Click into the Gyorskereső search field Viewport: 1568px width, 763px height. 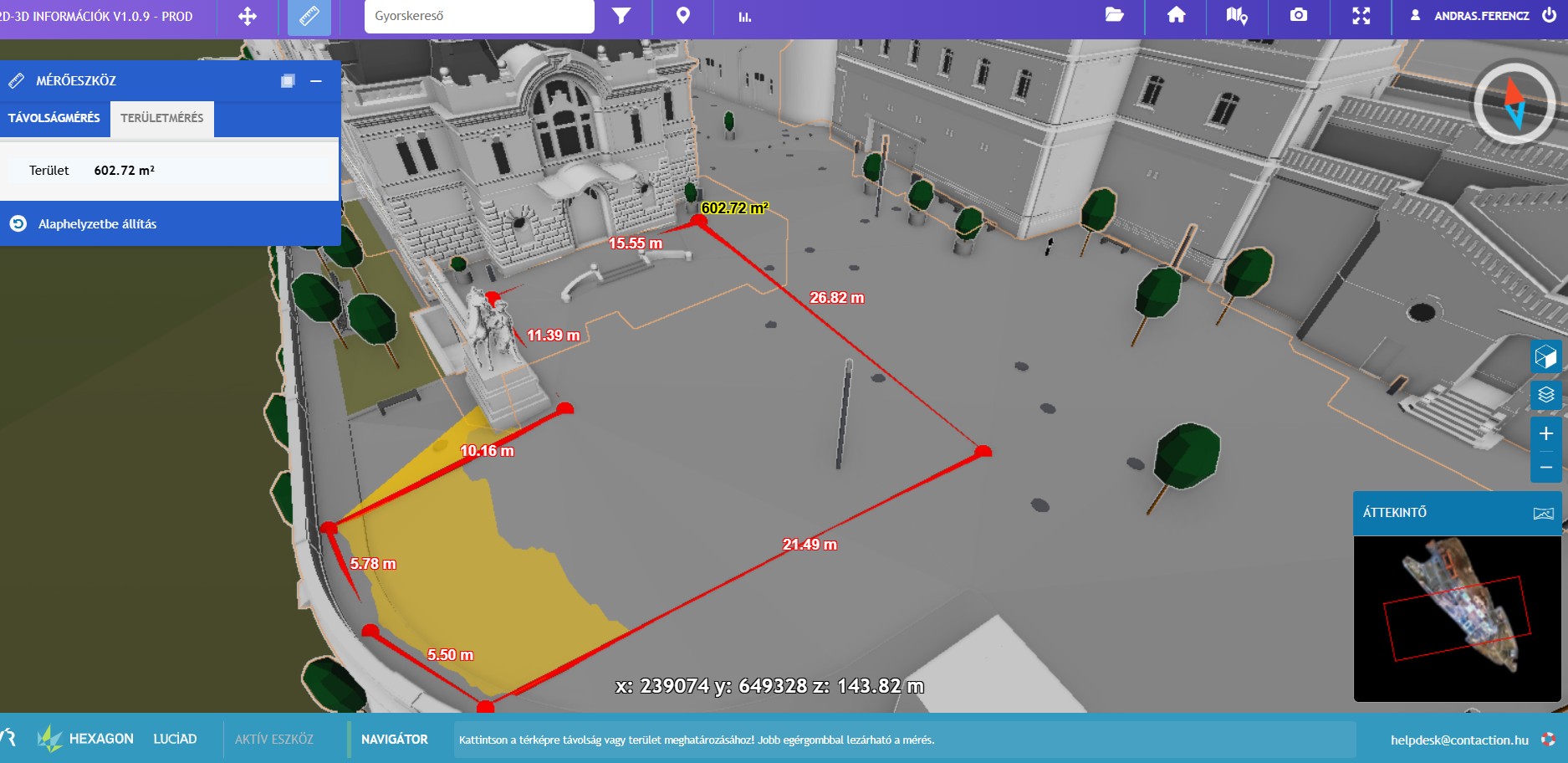tap(479, 16)
